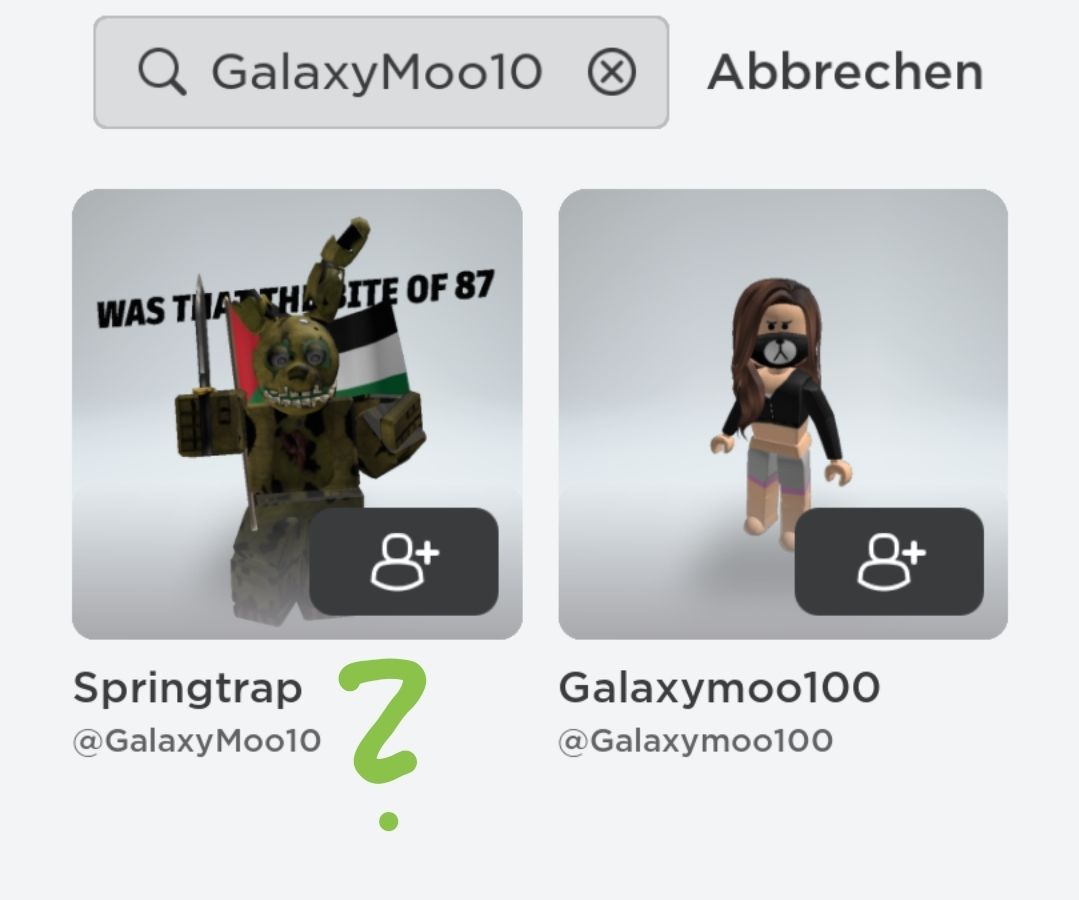This screenshot has height=900, width=1079.
Task: Cancel the search via Abbrechen
Action: pyautogui.click(x=845, y=72)
